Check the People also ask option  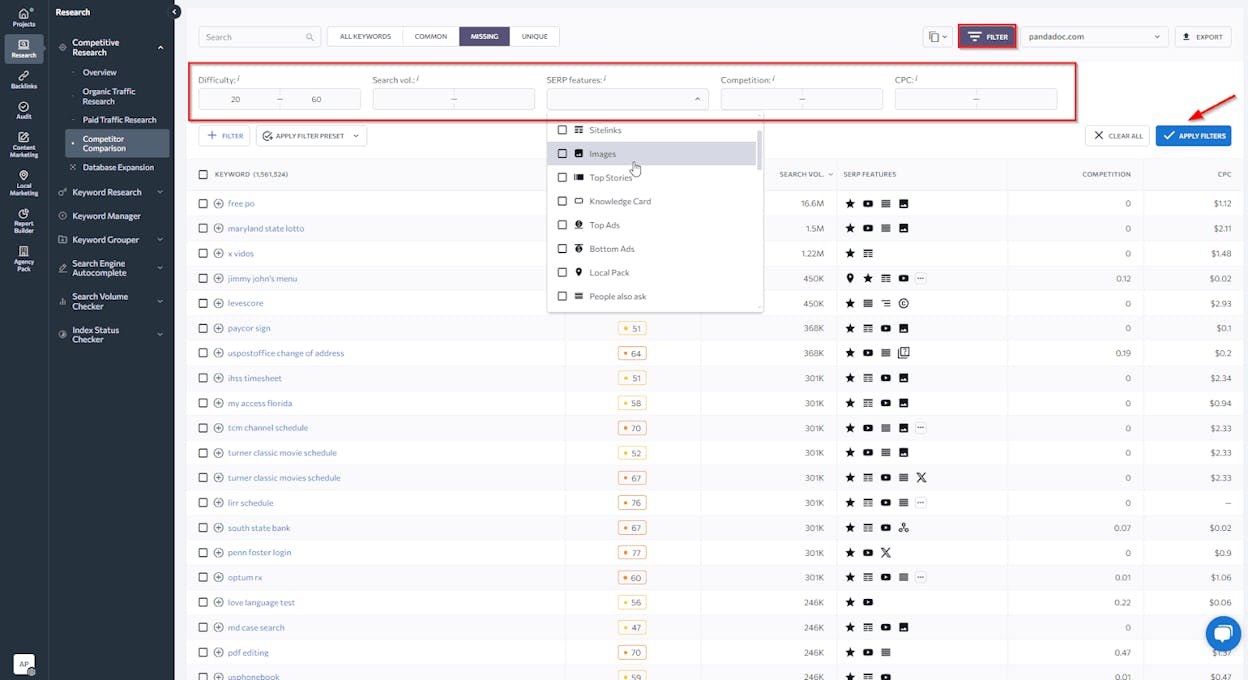(x=562, y=296)
